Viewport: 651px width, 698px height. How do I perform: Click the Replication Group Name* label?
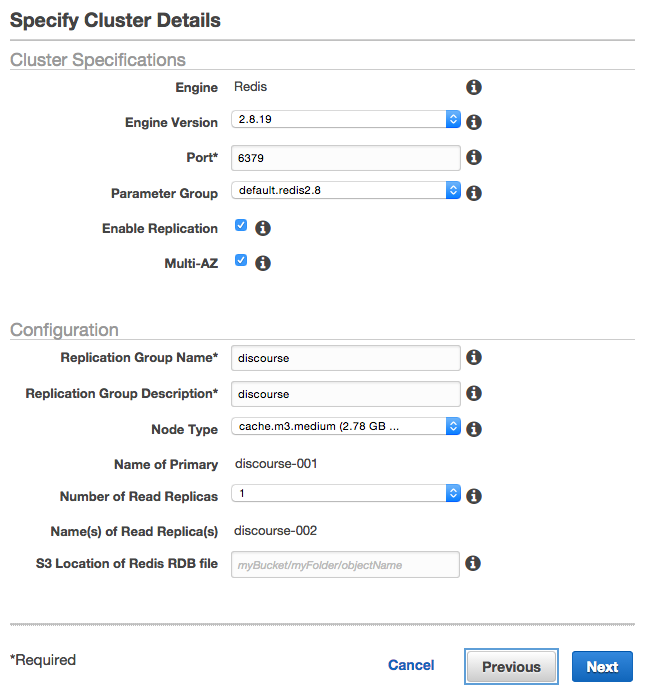[x=139, y=357]
